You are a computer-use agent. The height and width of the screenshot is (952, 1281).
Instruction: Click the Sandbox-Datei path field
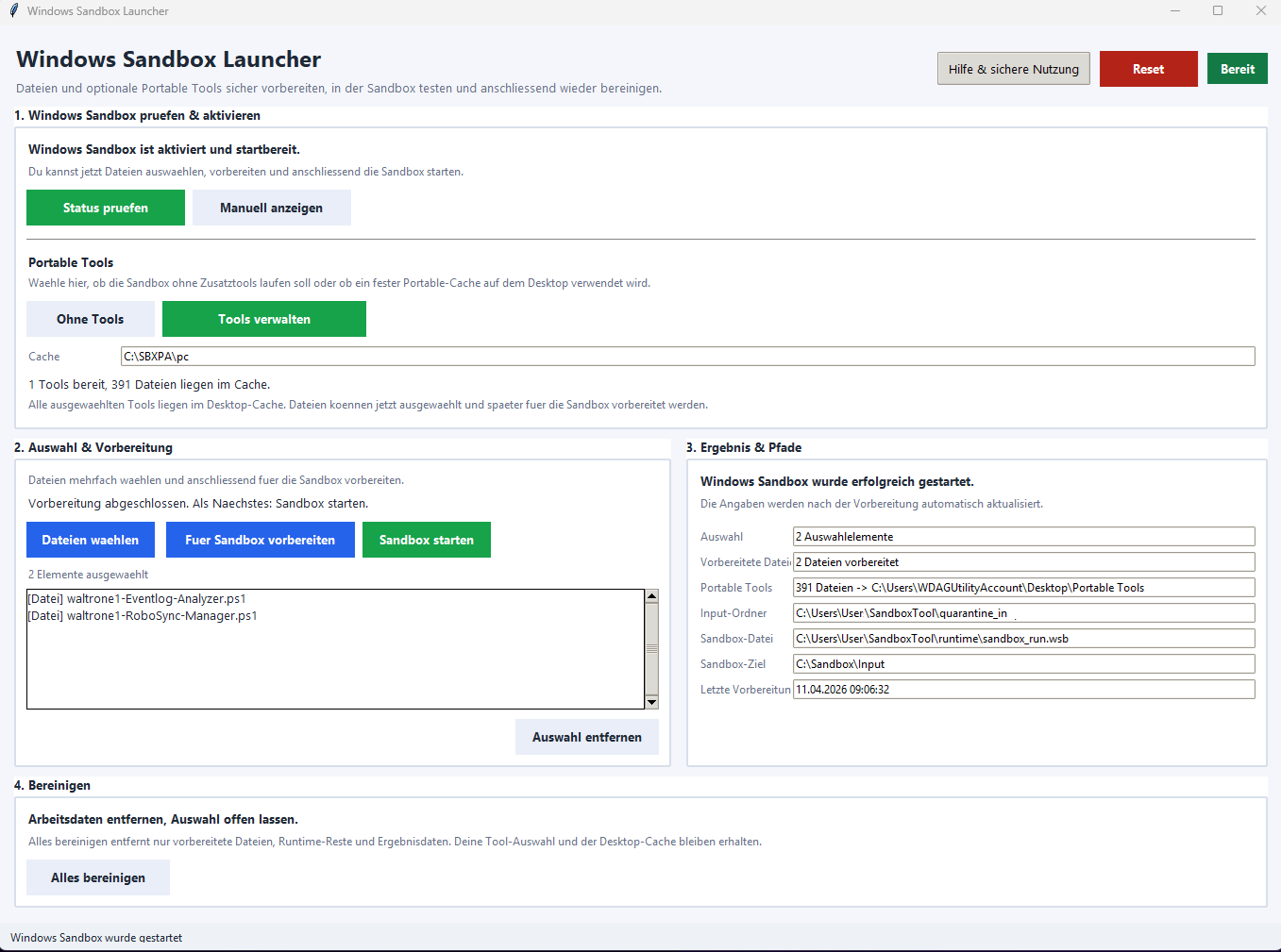pos(1023,639)
